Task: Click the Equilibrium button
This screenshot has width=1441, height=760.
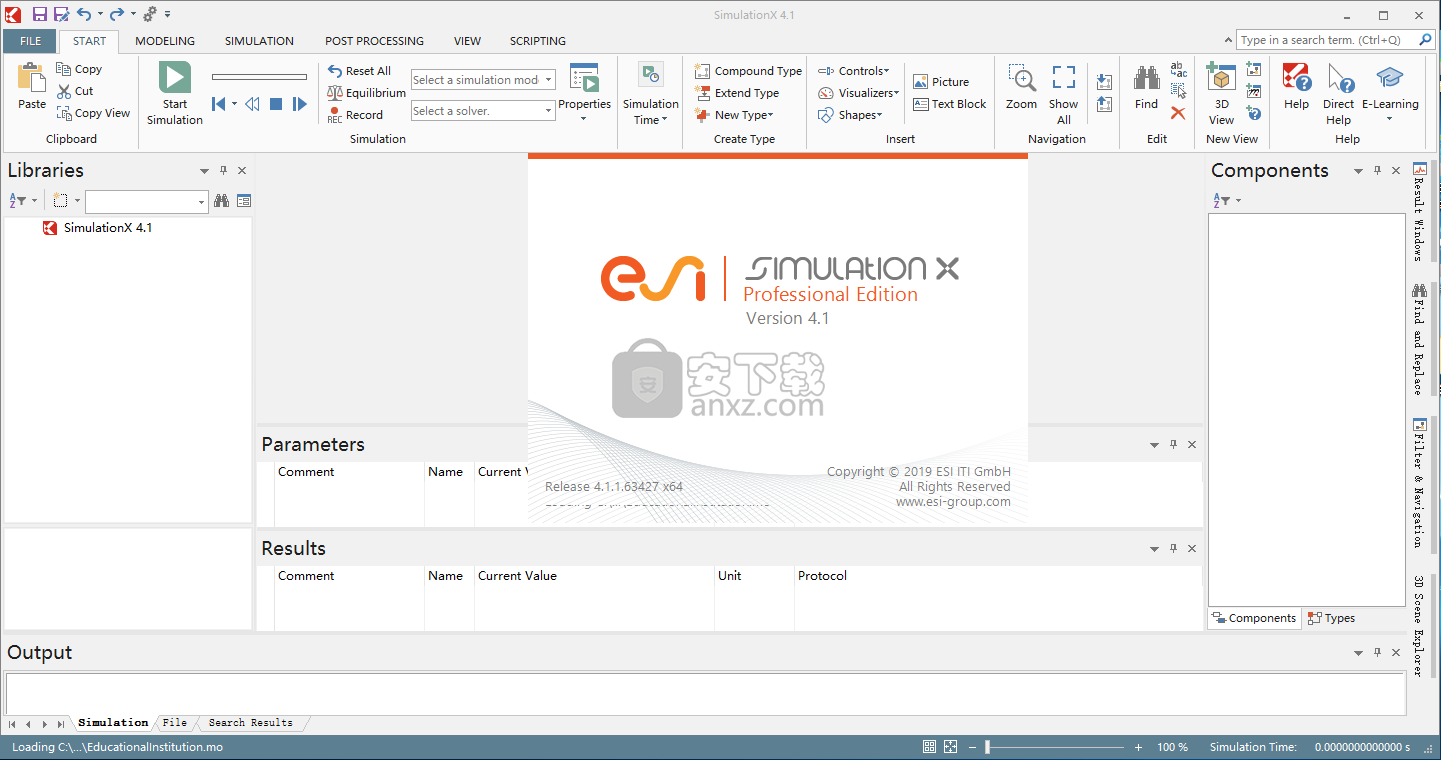Action: coord(366,93)
